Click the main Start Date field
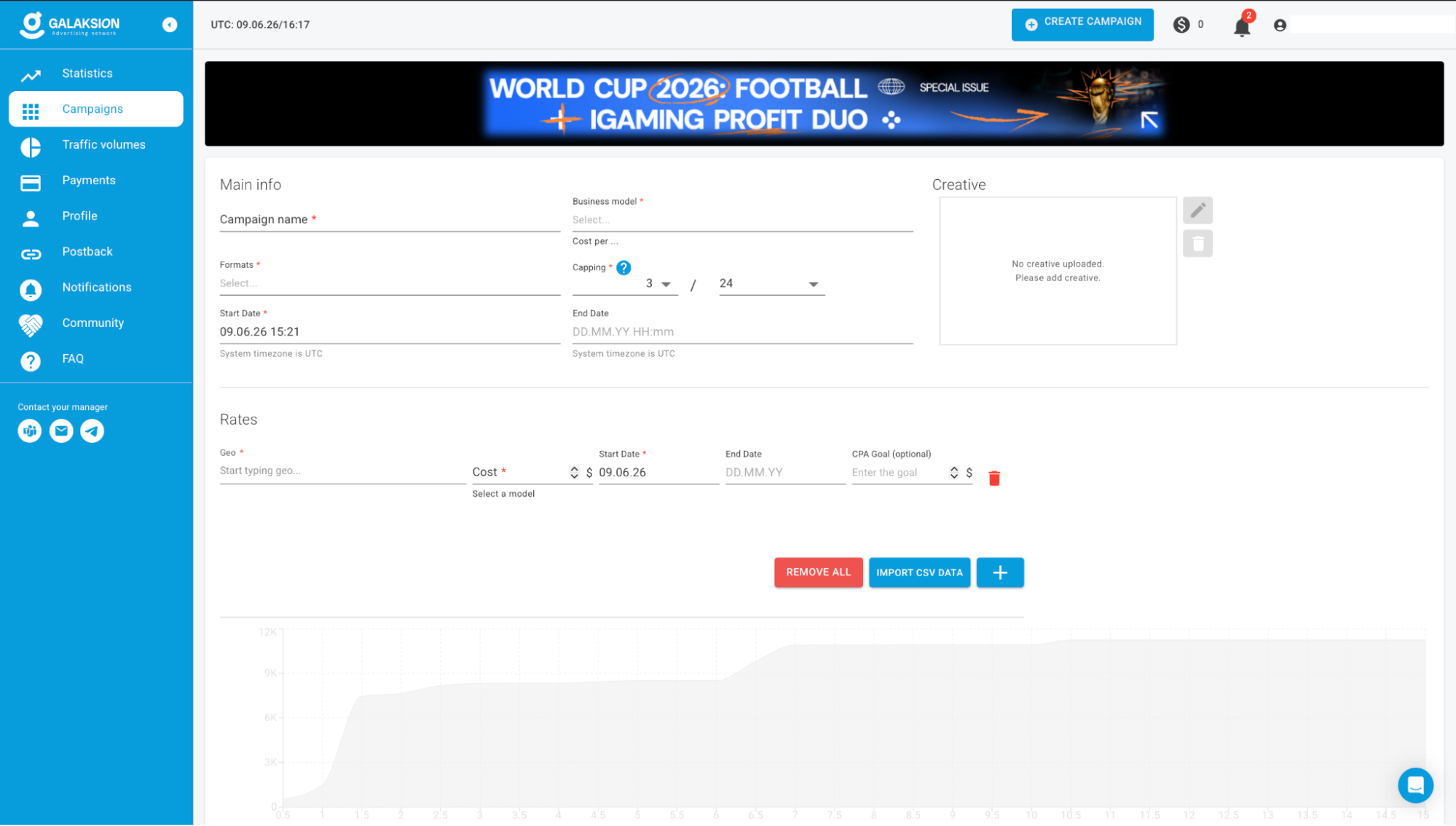 [x=390, y=332]
